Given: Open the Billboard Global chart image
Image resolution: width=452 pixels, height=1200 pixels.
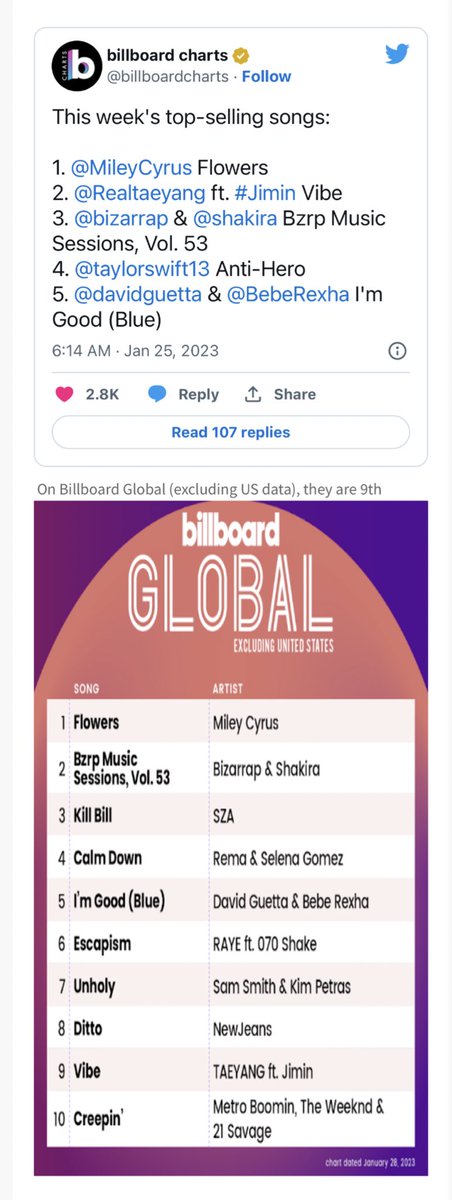Looking at the screenshot, I should [x=231, y=838].
